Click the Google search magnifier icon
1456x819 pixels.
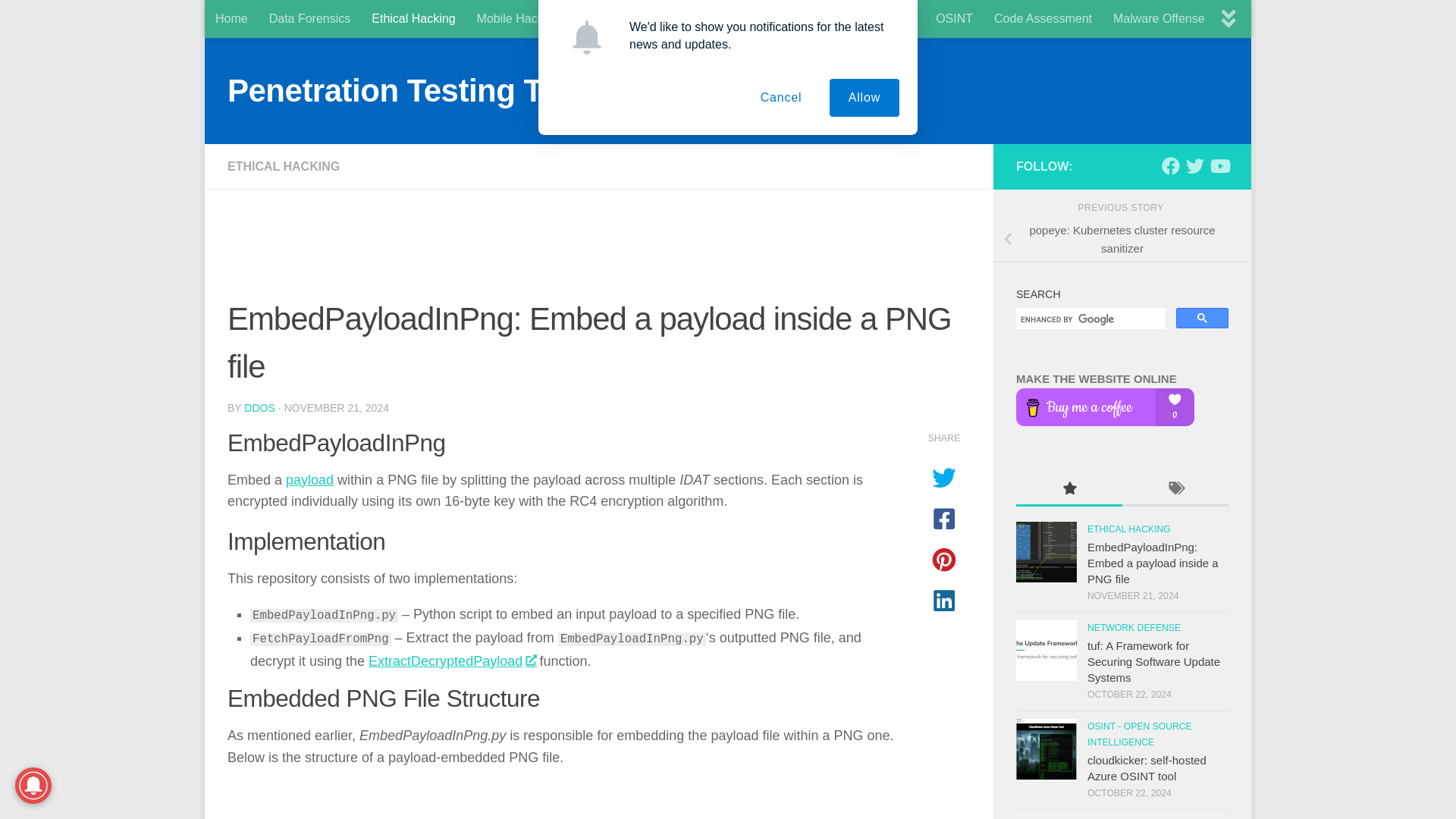(1202, 318)
